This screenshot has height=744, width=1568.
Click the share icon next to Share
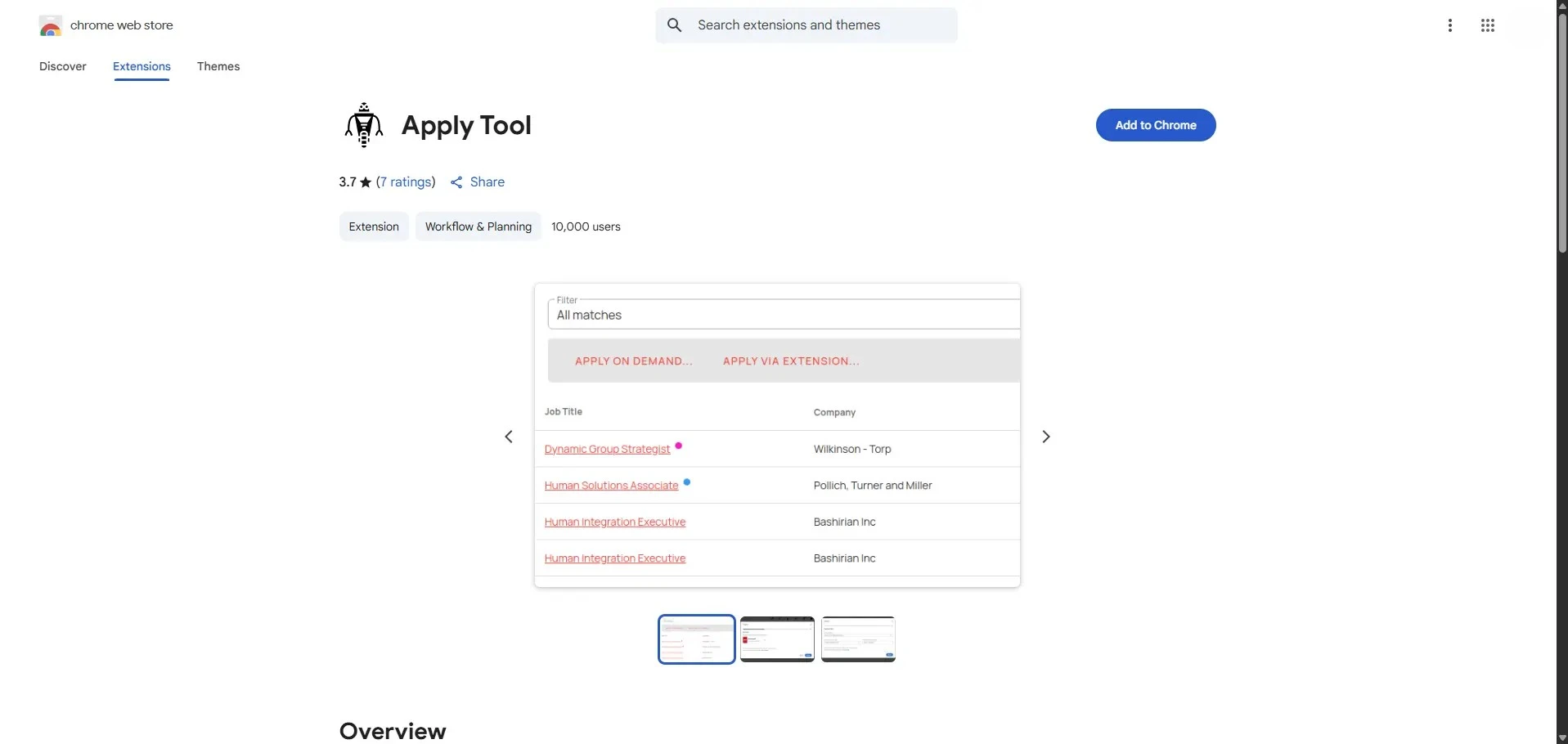click(x=456, y=182)
